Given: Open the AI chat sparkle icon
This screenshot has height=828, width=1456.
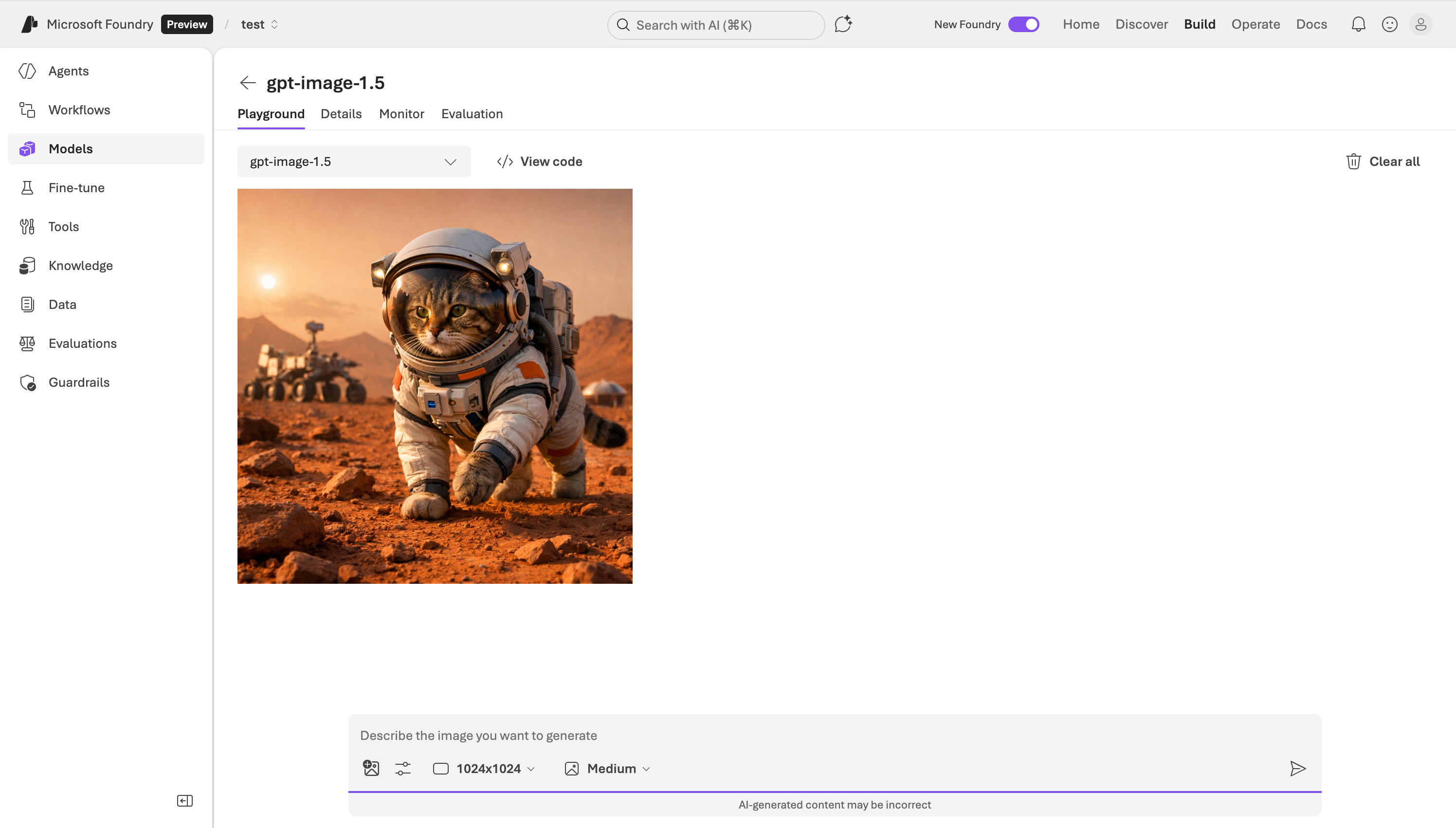Looking at the screenshot, I should [x=843, y=24].
